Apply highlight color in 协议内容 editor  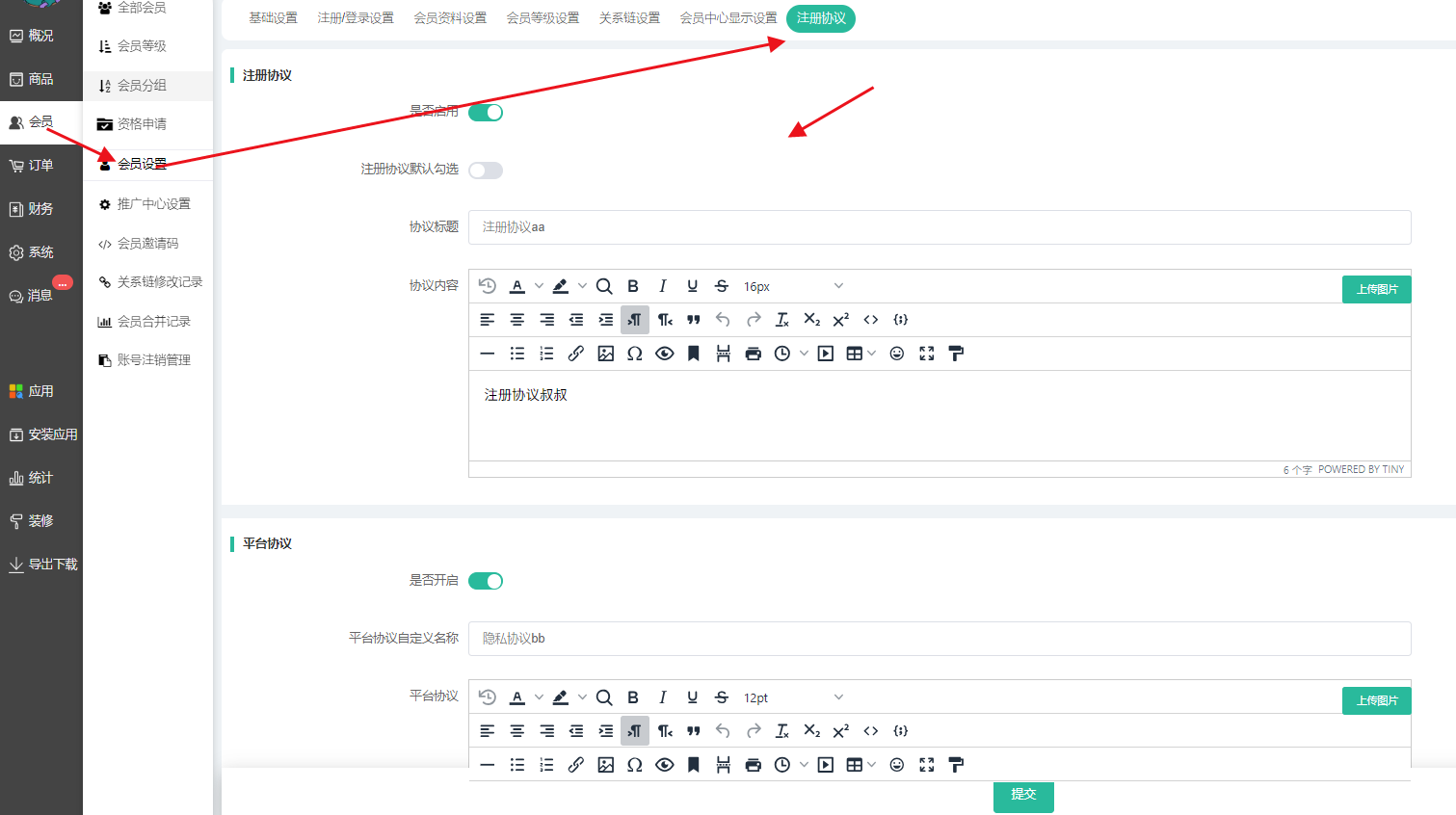coord(561,286)
